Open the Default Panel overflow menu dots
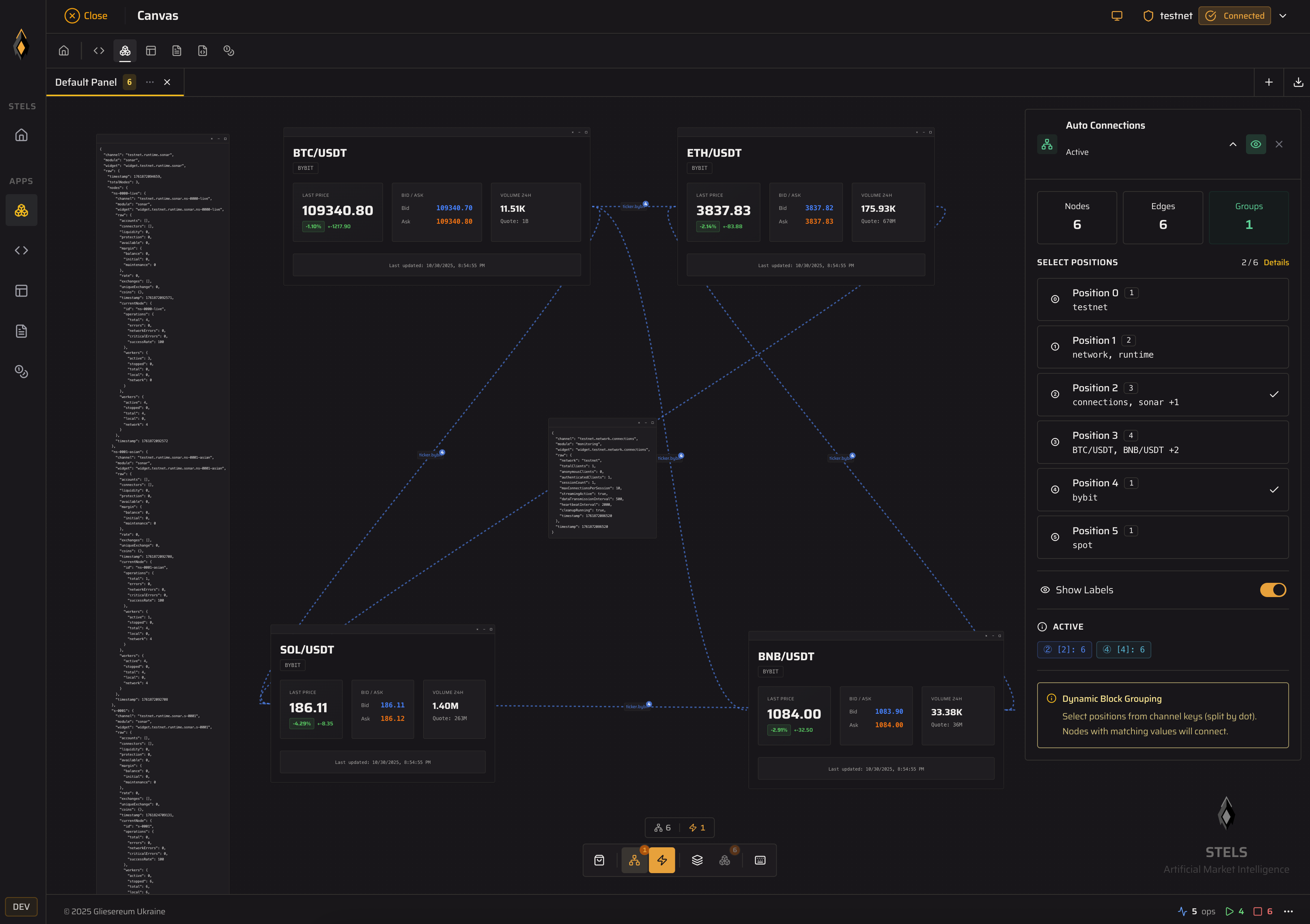The image size is (1310, 924). [149, 82]
